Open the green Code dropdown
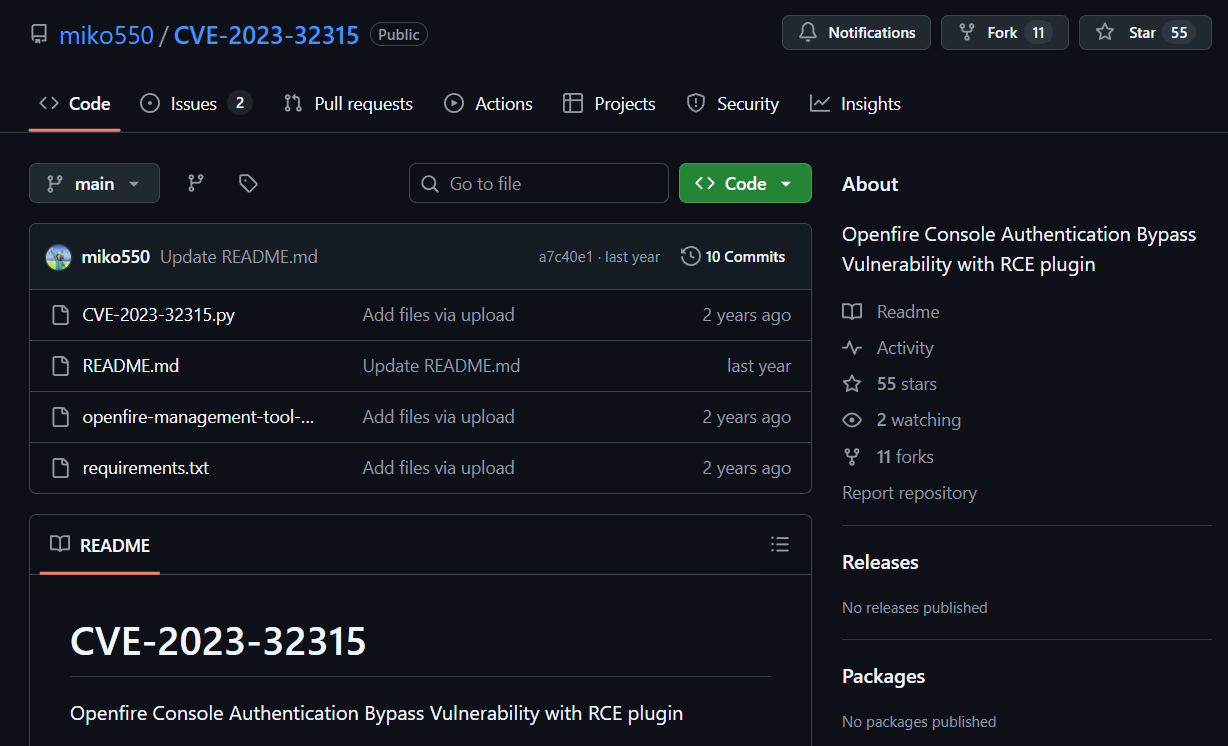This screenshot has height=746, width=1228. (745, 184)
